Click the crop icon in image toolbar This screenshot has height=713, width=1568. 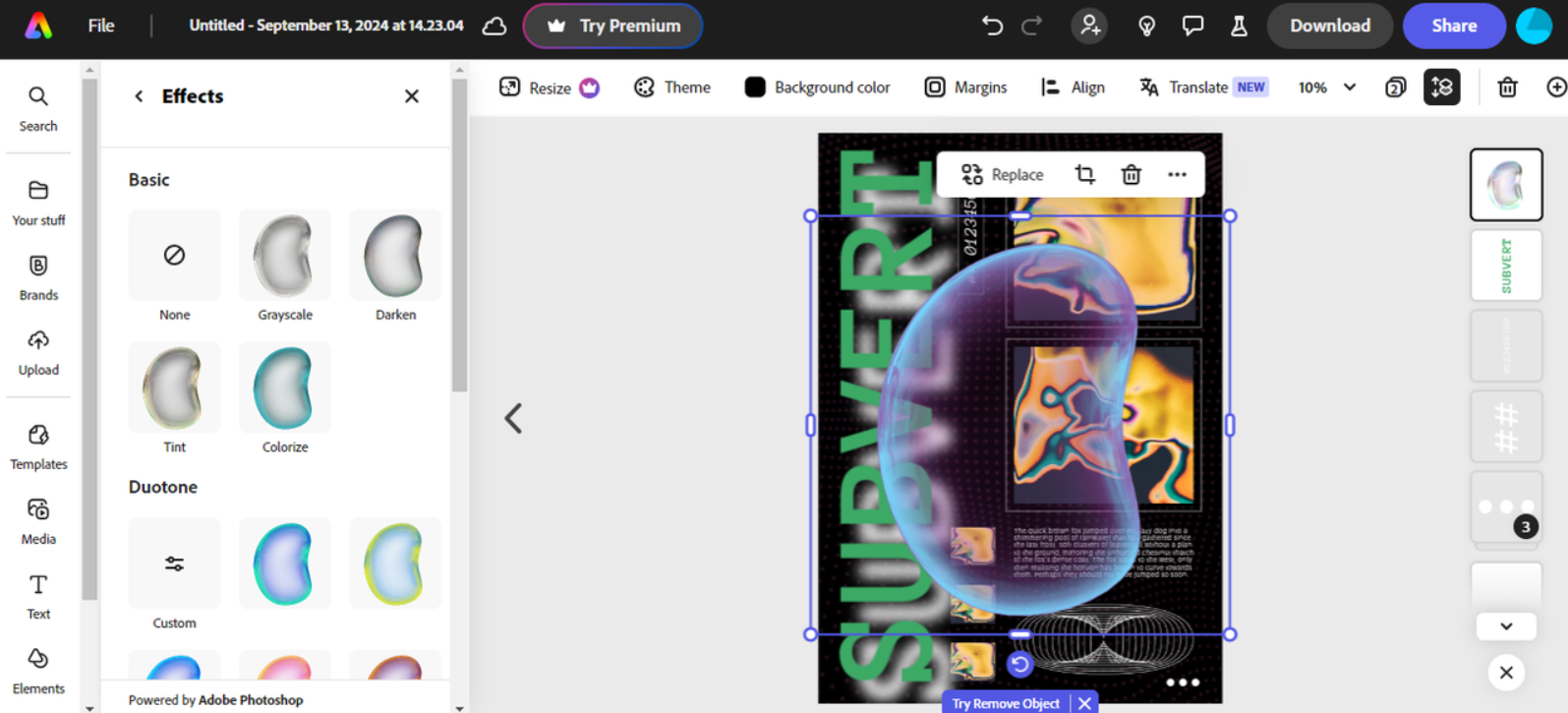(1084, 174)
